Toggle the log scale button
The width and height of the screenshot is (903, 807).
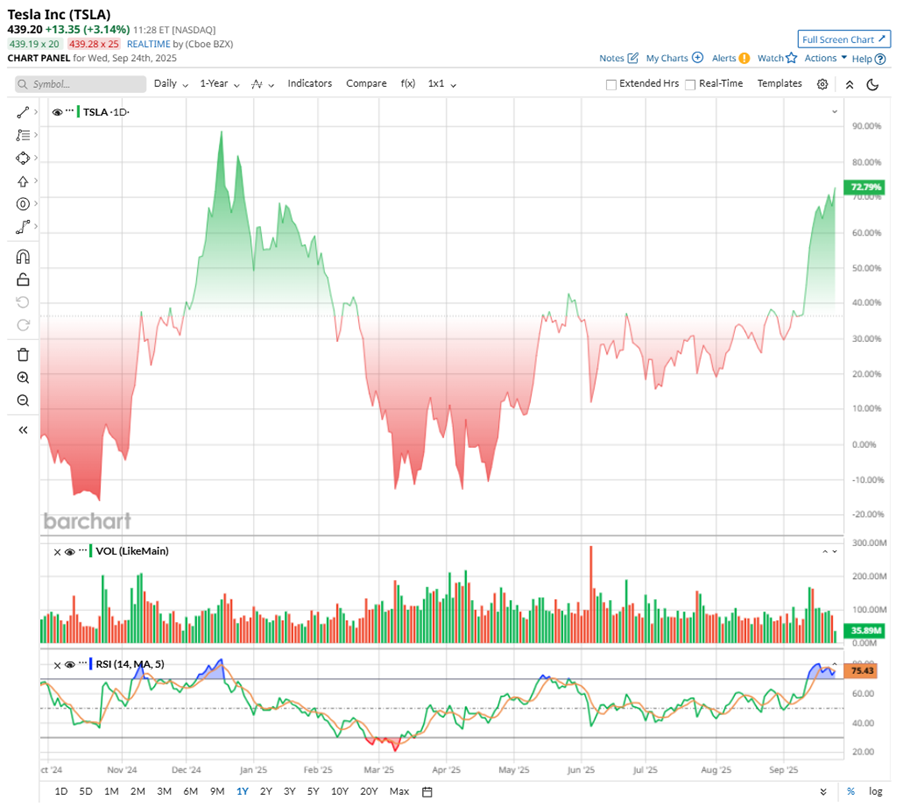(x=875, y=791)
